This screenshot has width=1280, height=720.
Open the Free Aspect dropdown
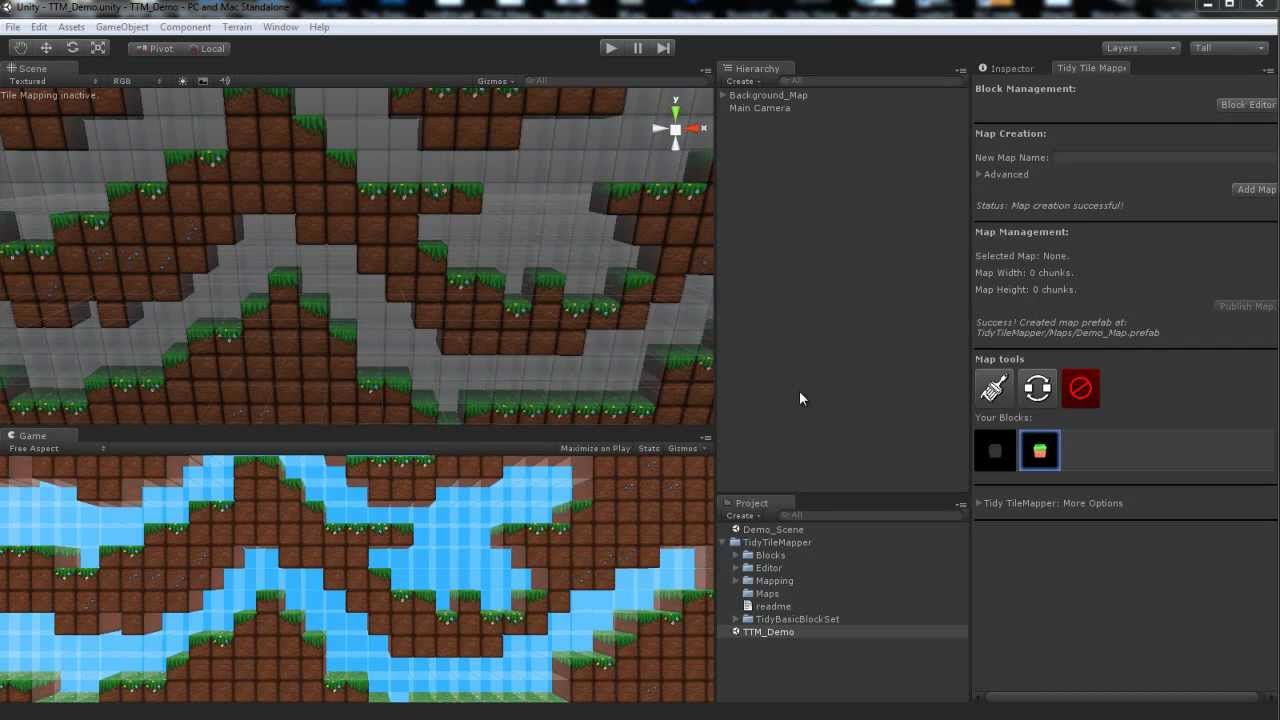pos(56,449)
